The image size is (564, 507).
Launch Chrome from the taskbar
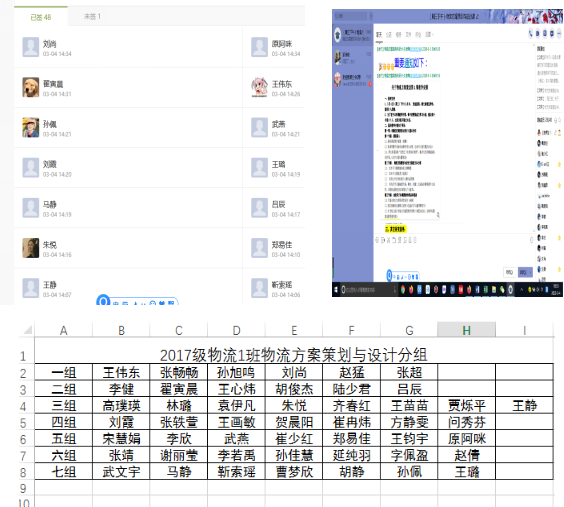click(x=403, y=289)
